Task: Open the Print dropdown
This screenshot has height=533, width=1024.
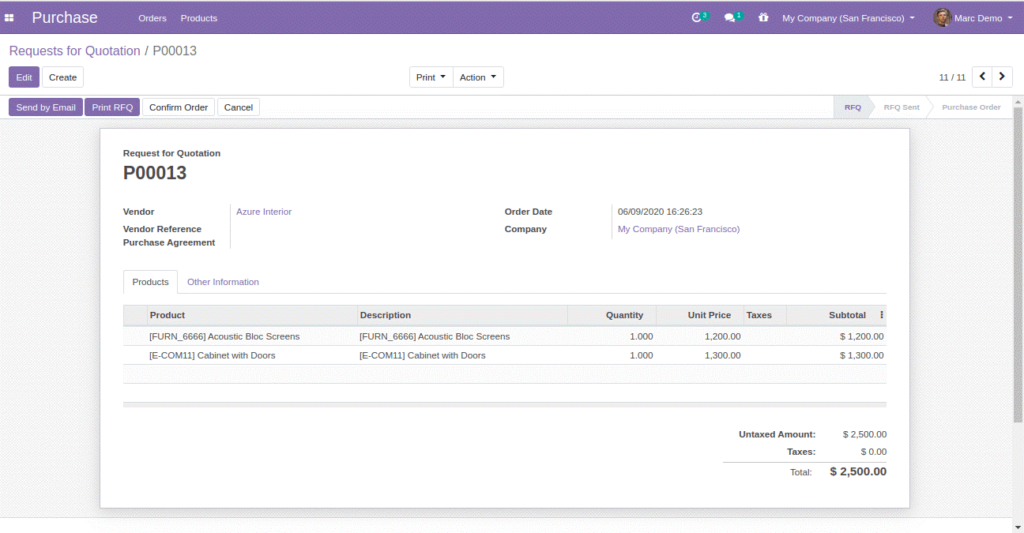Action: (x=431, y=77)
